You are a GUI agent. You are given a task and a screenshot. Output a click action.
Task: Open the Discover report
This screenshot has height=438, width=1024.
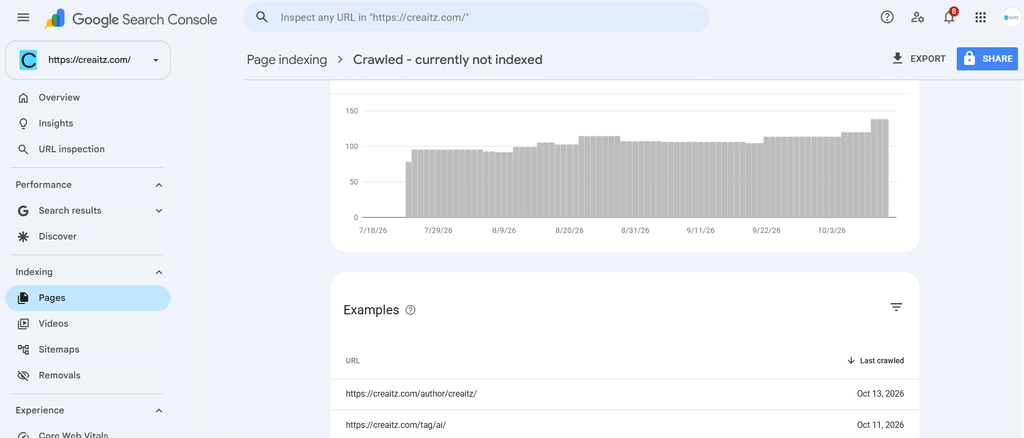click(57, 236)
